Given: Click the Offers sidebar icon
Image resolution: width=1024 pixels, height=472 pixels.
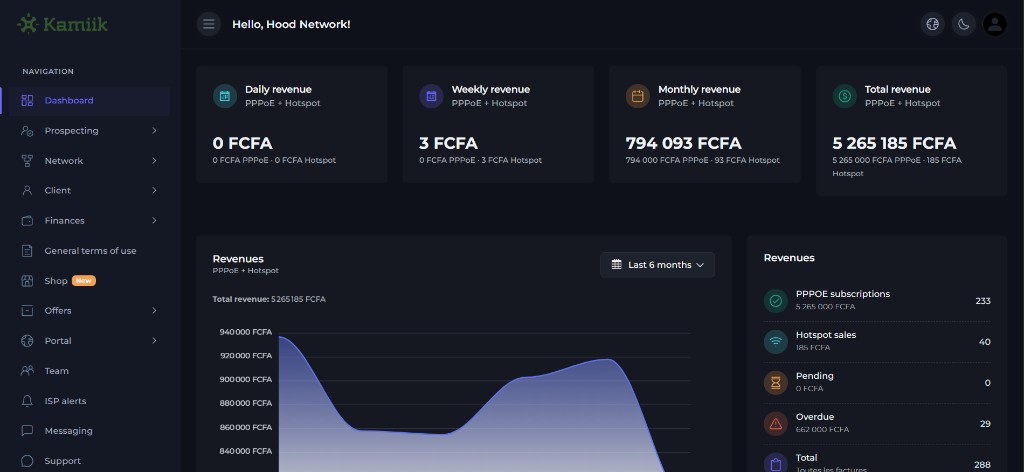Looking at the screenshot, I should click(27, 311).
